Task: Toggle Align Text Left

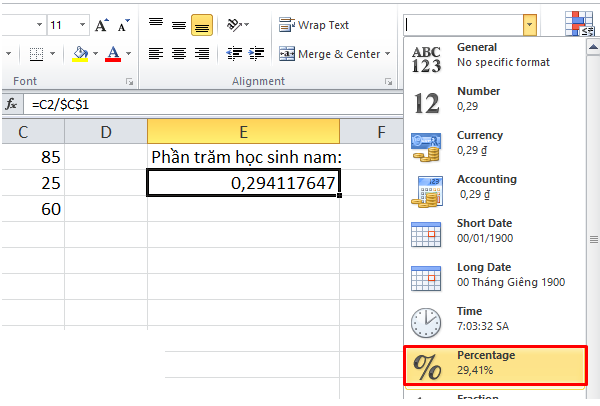Action: [156, 54]
